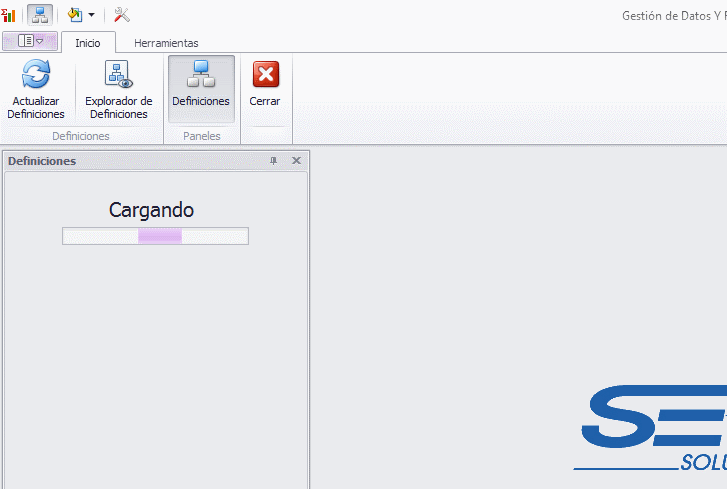Switch to the Herramientas tab
The image size is (727, 489).
pyautogui.click(x=166, y=43)
